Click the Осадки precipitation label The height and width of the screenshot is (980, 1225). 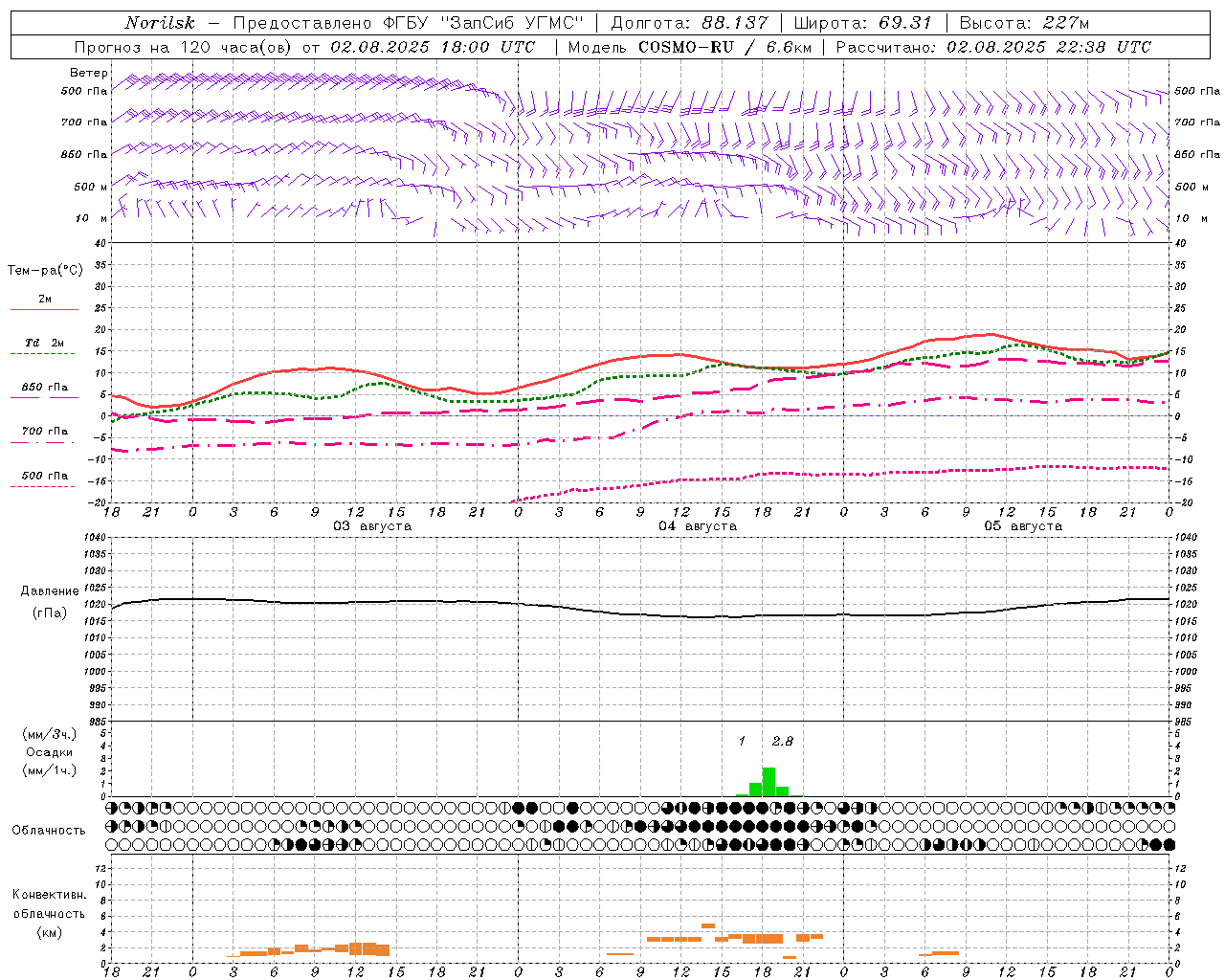pos(50,752)
